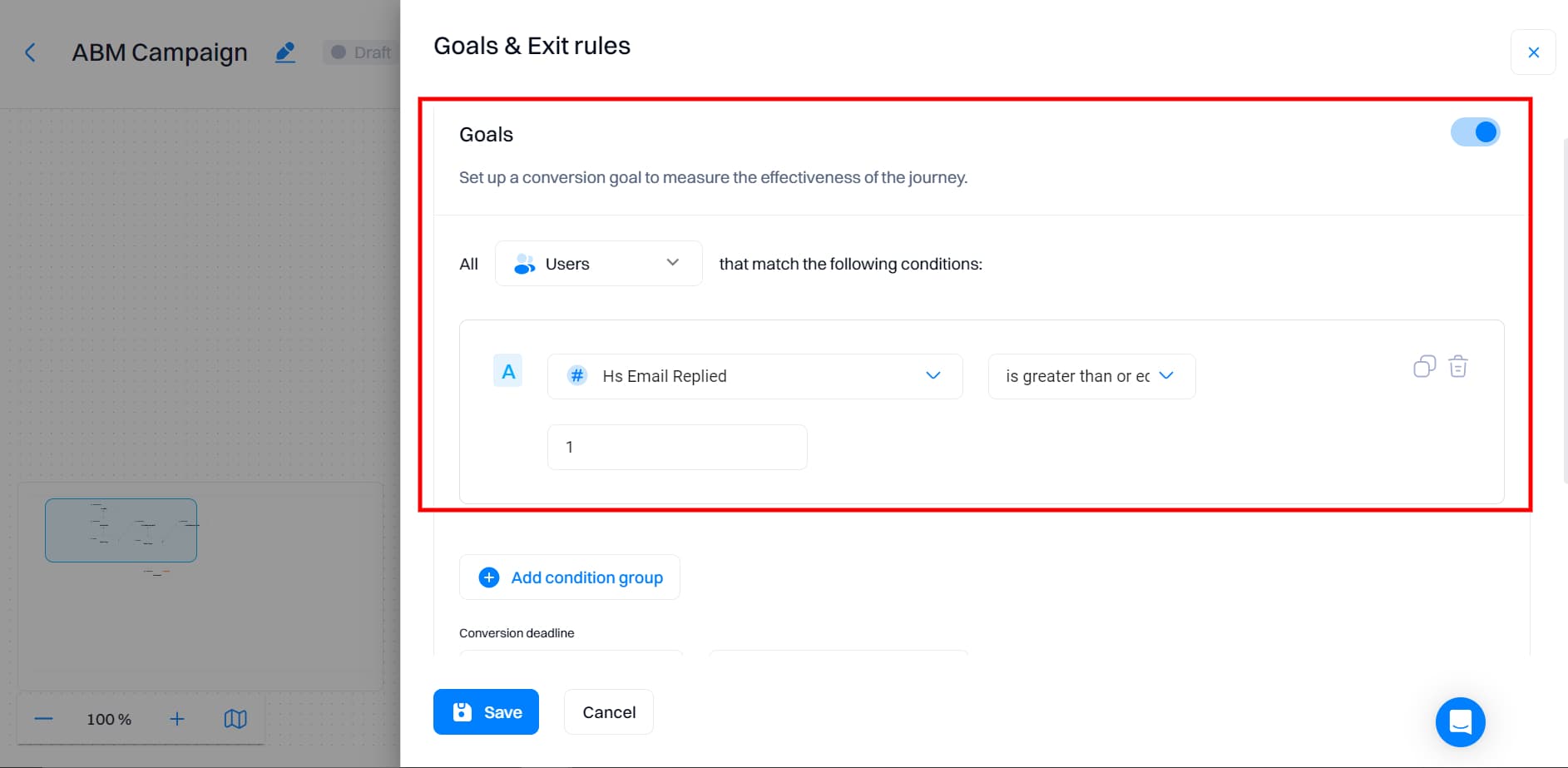Image resolution: width=1568 pixels, height=768 pixels.
Task: Open the chat support bubble
Action: tap(1460, 722)
